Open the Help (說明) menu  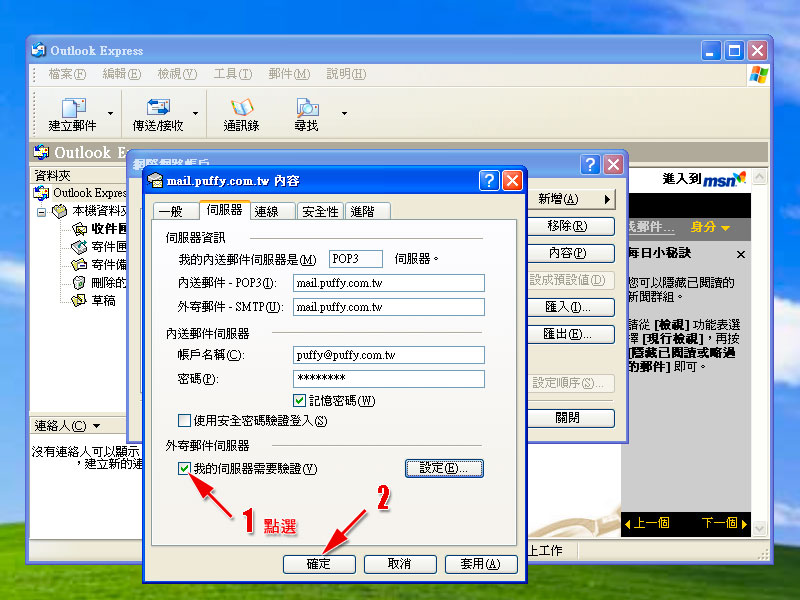click(346, 74)
